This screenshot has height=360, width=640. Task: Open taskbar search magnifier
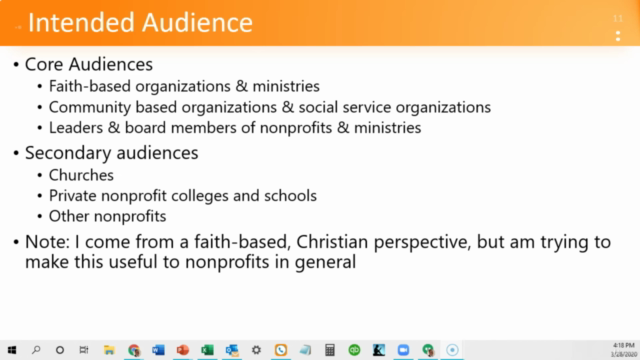pyautogui.click(x=36, y=350)
